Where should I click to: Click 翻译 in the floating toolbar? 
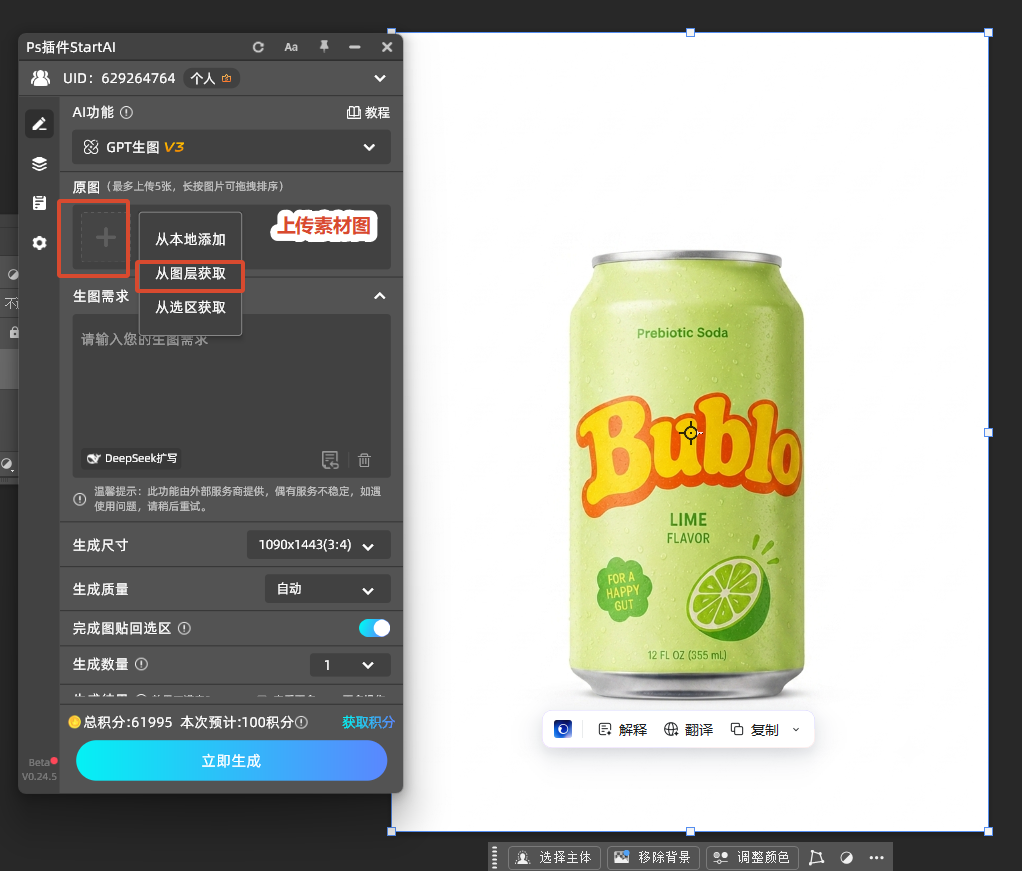tap(688, 730)
